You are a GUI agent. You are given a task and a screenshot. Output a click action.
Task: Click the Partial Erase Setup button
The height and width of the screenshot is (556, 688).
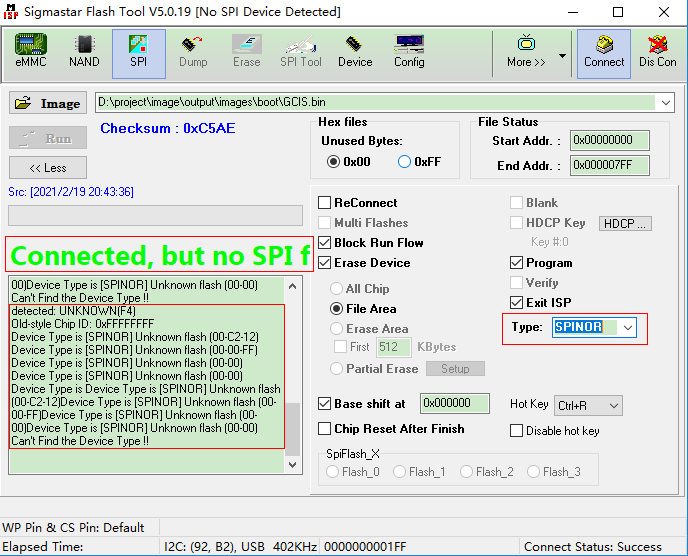point(455,369)
